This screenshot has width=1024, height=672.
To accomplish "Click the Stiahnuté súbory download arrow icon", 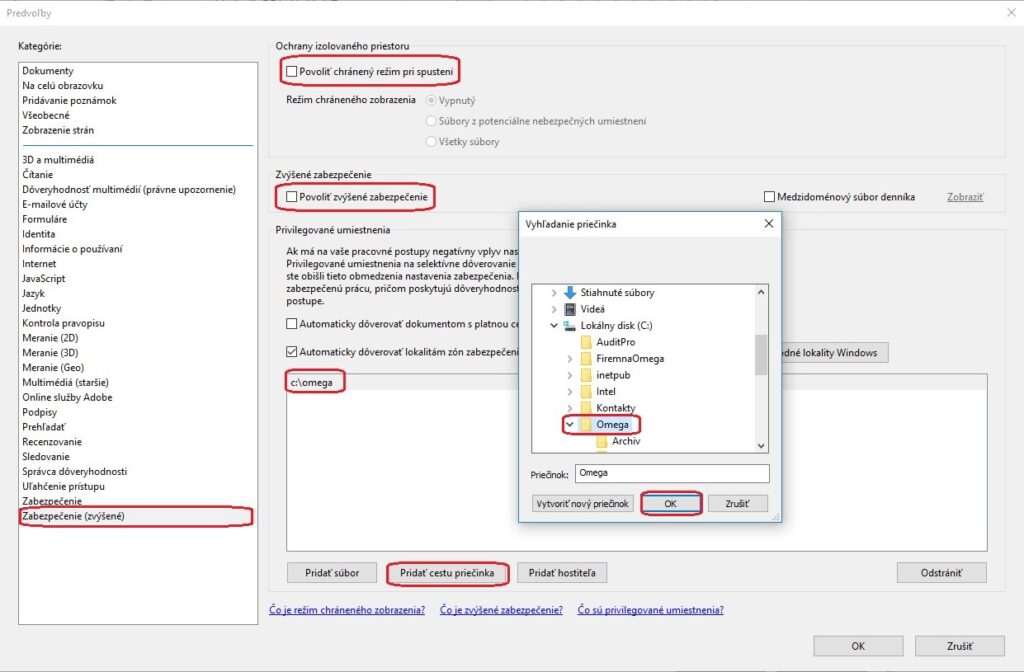I will point(570,293).
